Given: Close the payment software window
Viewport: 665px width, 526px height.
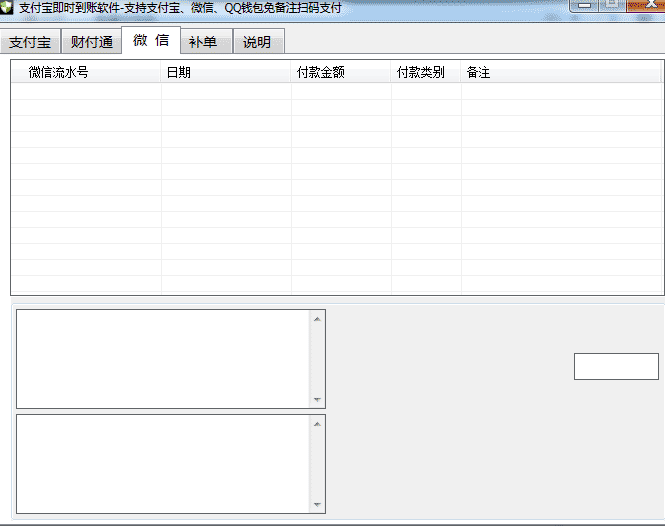Looking at the screenshot, I should pyautogui.click(x=645, y=5).
